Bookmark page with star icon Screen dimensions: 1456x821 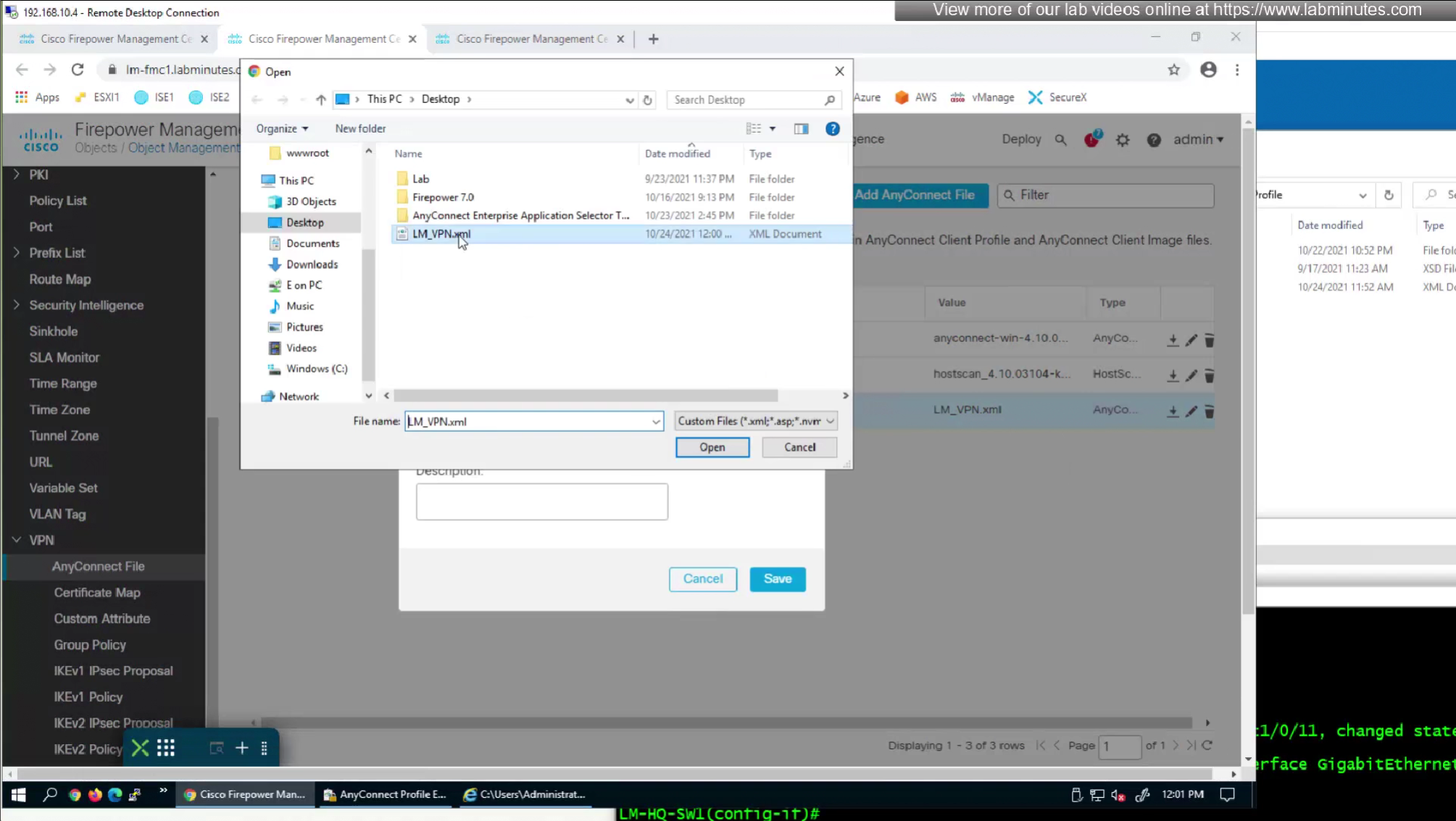coord(1173,70)
